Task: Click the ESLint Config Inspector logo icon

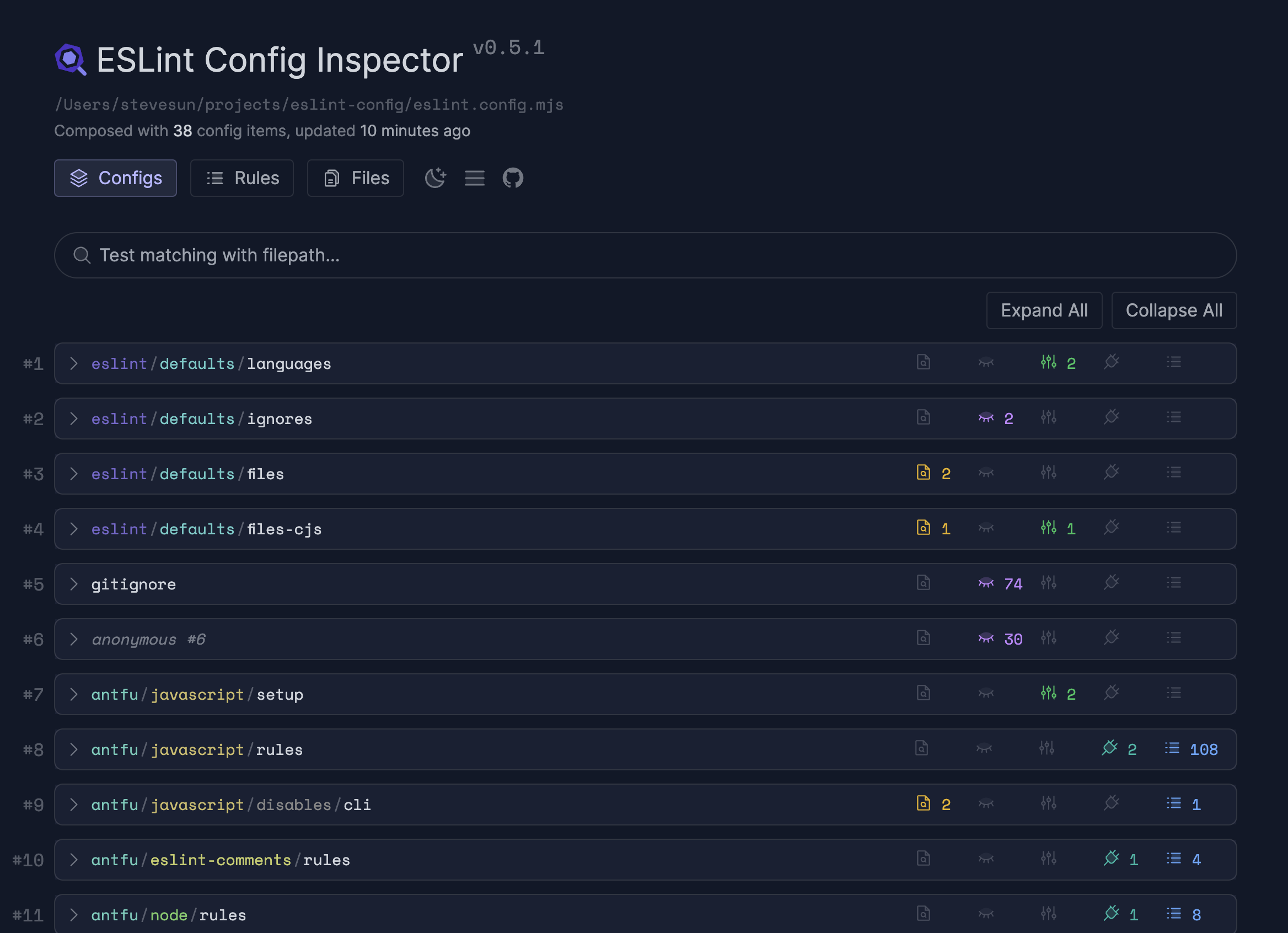Action: click(71, 59)
